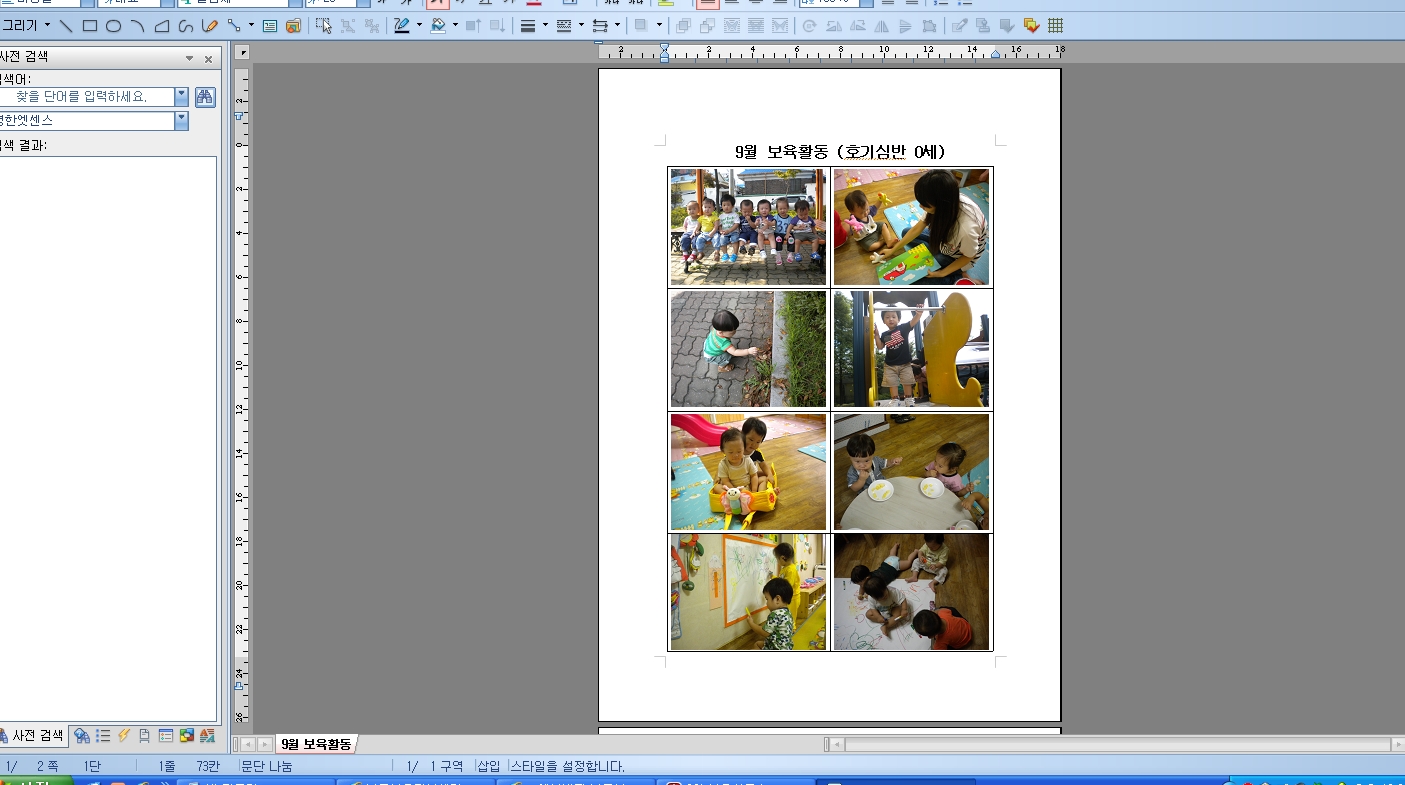
Task: Click the fill color paint bucket icon
Action: tap(438, 26)
